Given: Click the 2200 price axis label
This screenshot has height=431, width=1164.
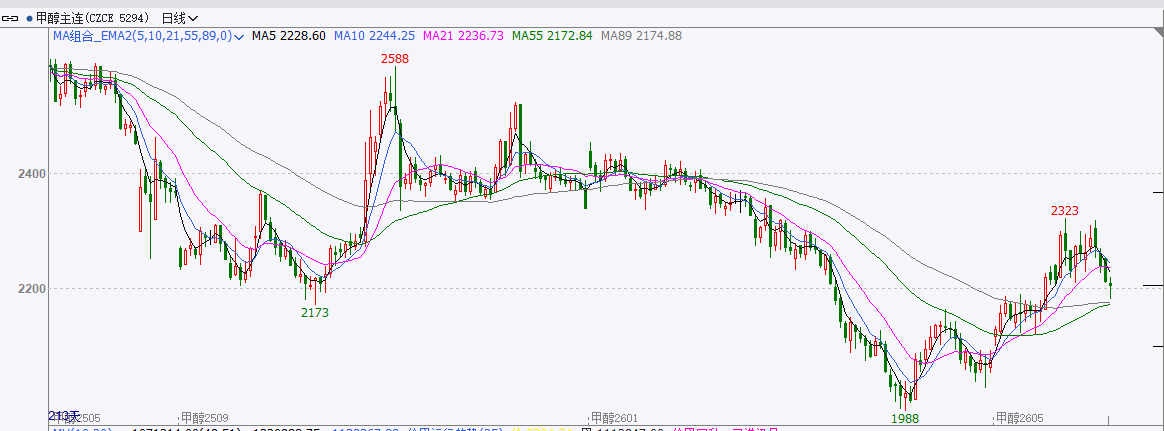Looking at the screenshot, I should (32, 289).
